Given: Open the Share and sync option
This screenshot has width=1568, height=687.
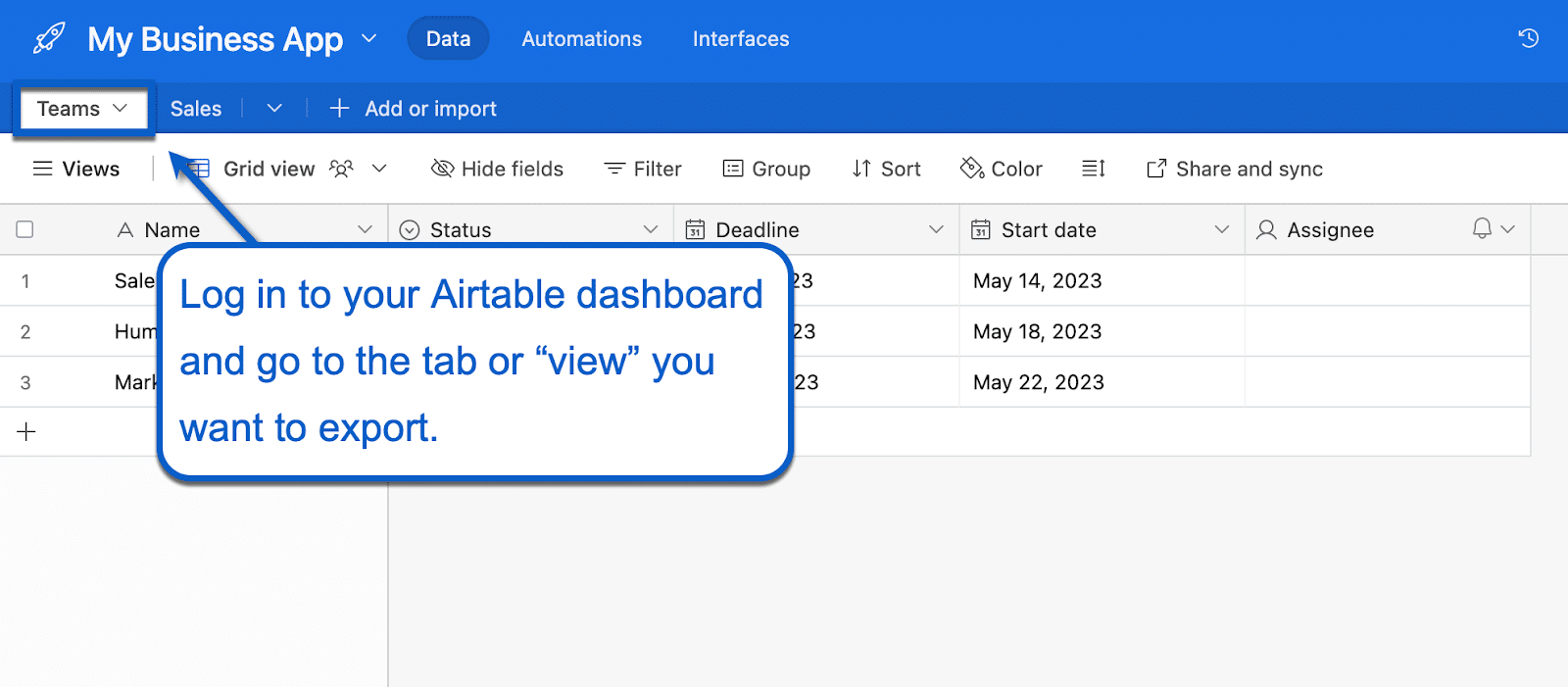Looking at the screenshot, I should coord(1234,169).
